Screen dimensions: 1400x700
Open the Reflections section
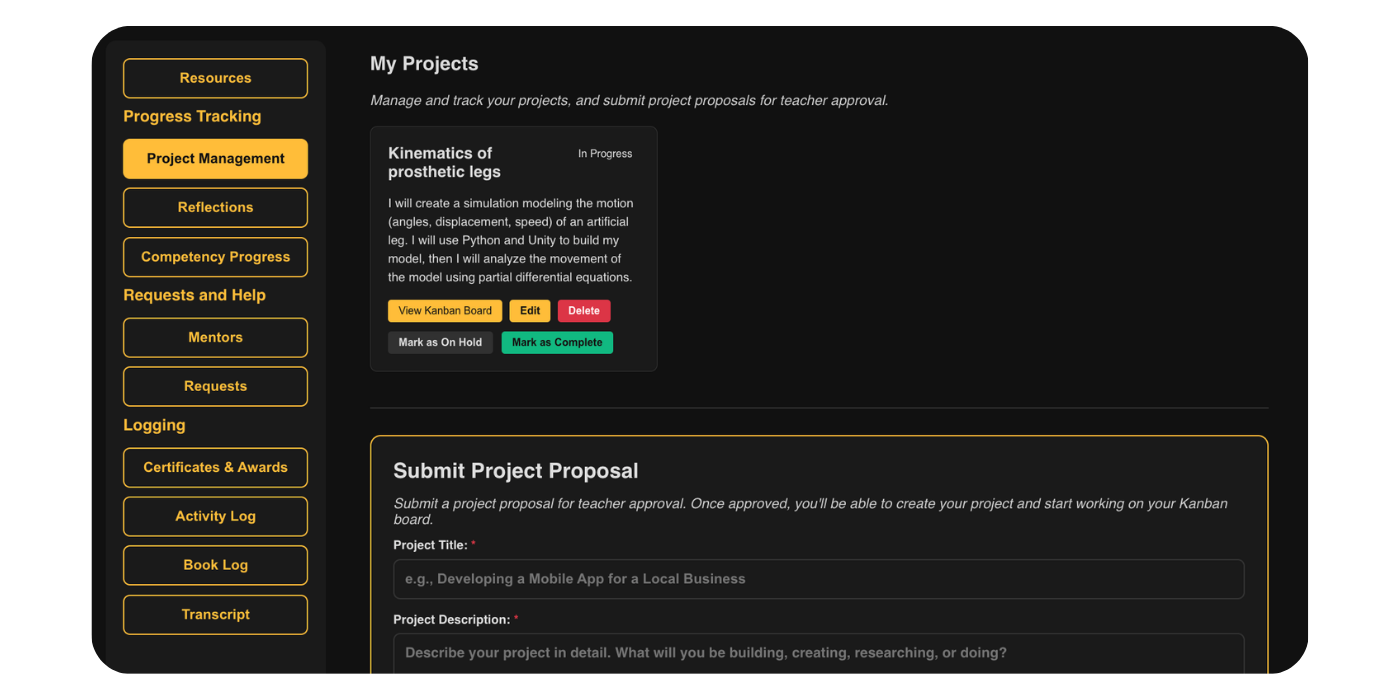click(x=214, y=207)
